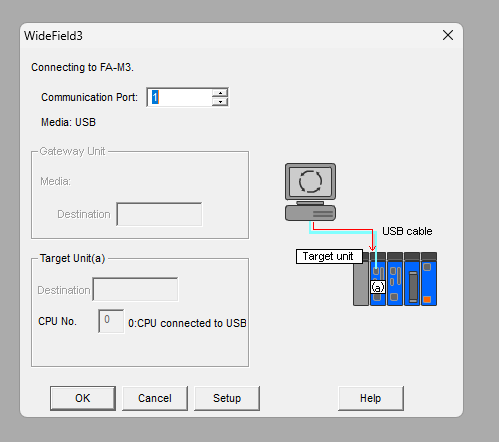
Task: Open Help for connection settings
Action: click(371, 398)
